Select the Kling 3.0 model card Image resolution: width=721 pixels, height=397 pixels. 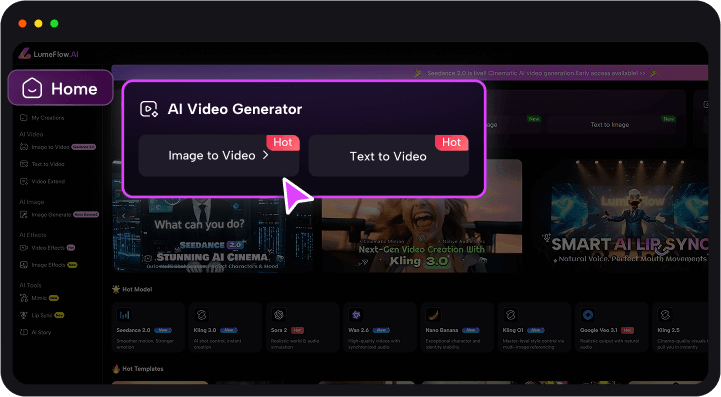coord(225,327)
